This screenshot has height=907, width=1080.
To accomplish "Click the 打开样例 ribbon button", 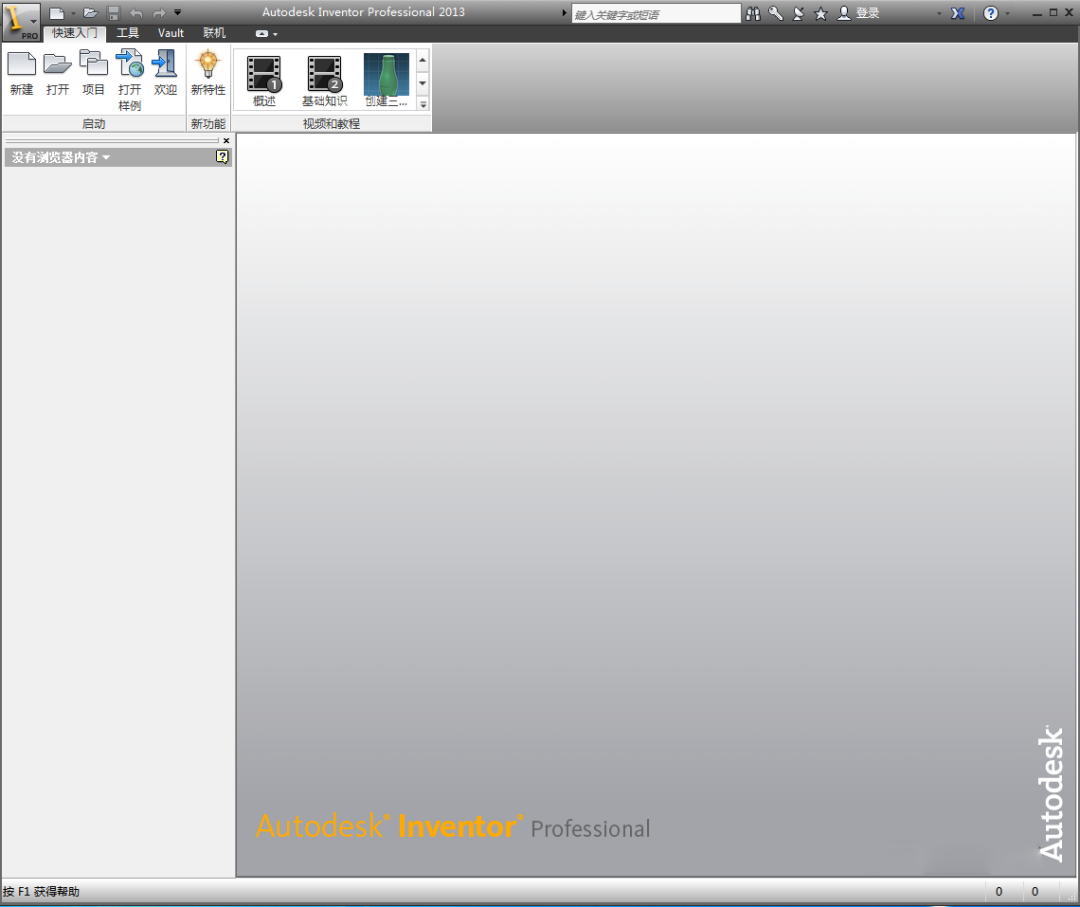I will (129, 81).
